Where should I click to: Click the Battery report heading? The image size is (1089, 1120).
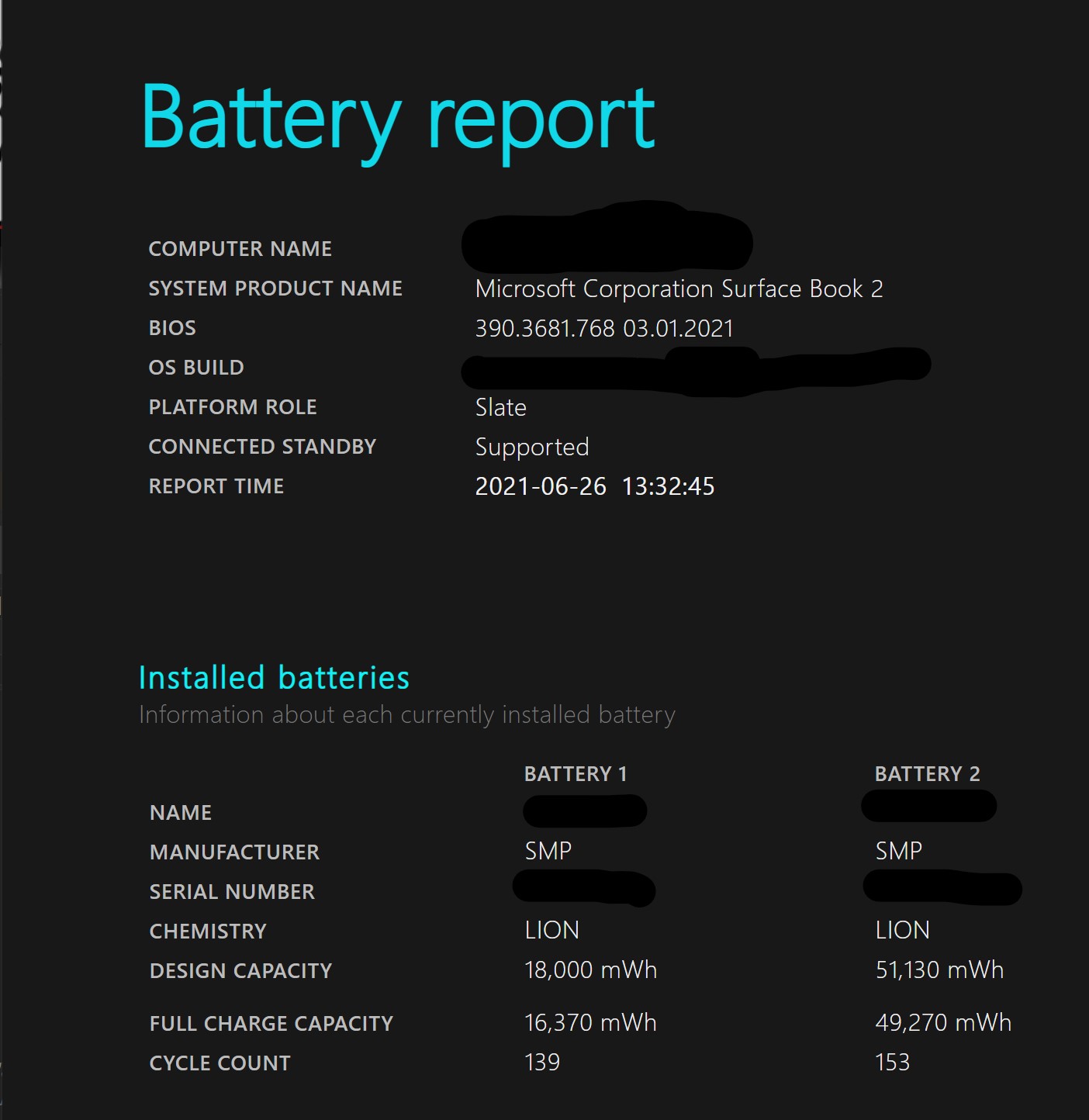click(x=398, y=119)
